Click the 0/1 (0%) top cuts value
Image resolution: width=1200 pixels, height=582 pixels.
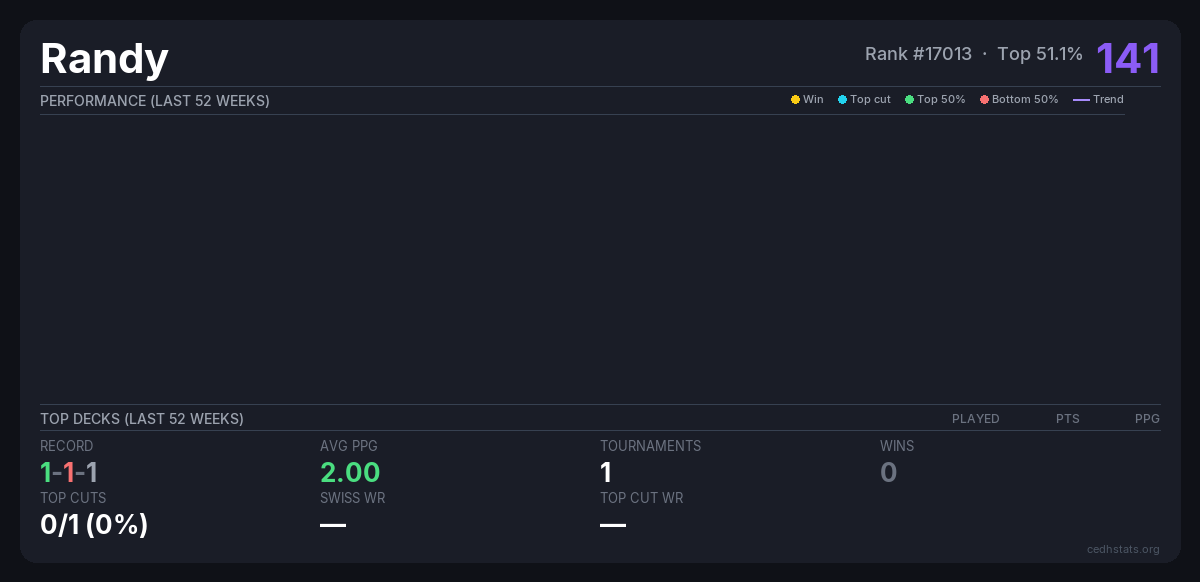tap(94, 524)
